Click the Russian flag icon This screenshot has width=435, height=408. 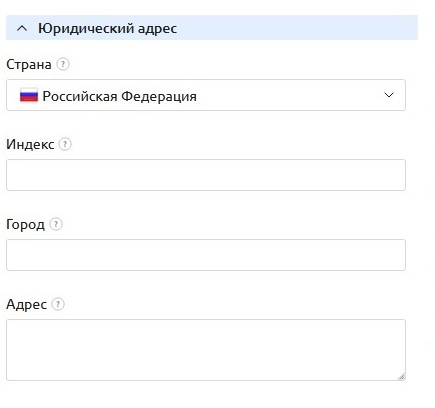click(x=29, y=95)
